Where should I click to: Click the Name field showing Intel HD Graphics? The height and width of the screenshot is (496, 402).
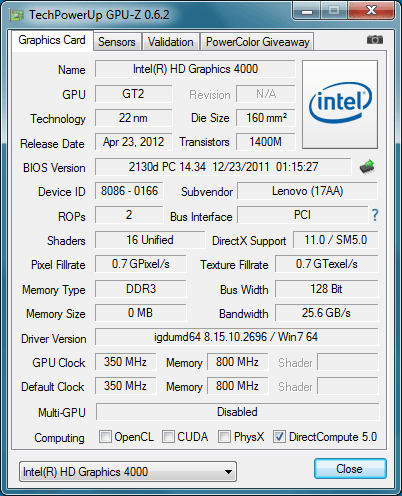195,69
